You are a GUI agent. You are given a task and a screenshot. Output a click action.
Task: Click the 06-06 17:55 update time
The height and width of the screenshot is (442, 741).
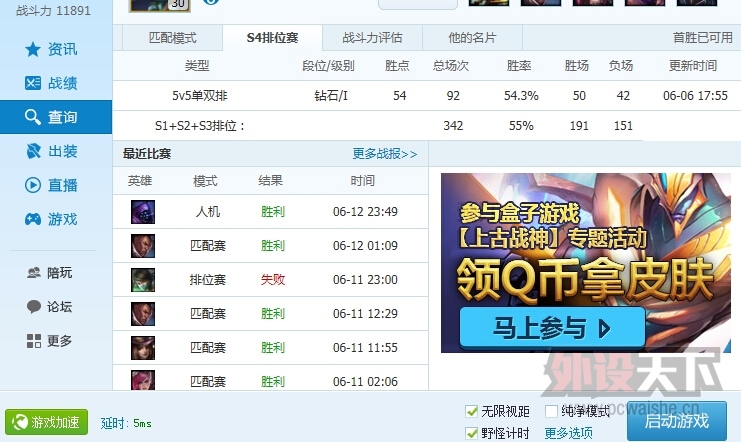[695, 96]
